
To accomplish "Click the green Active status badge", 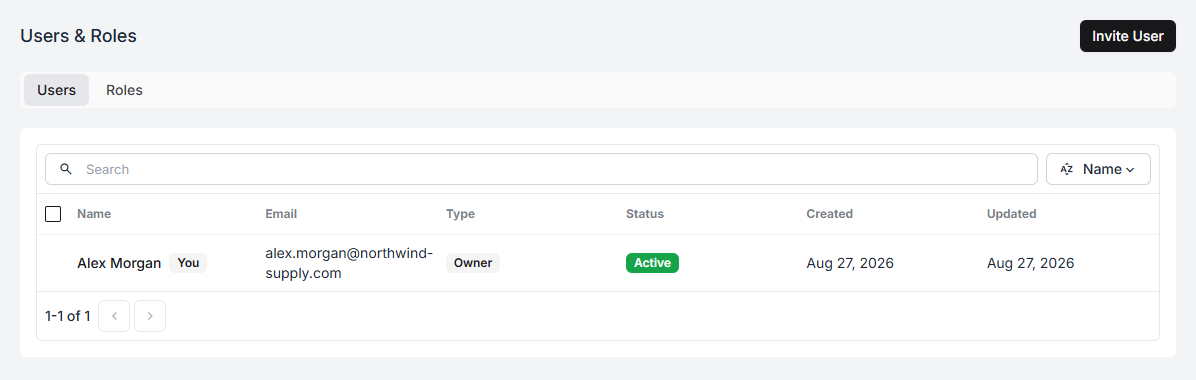I will pyautogui.click(x=652, y=263).
